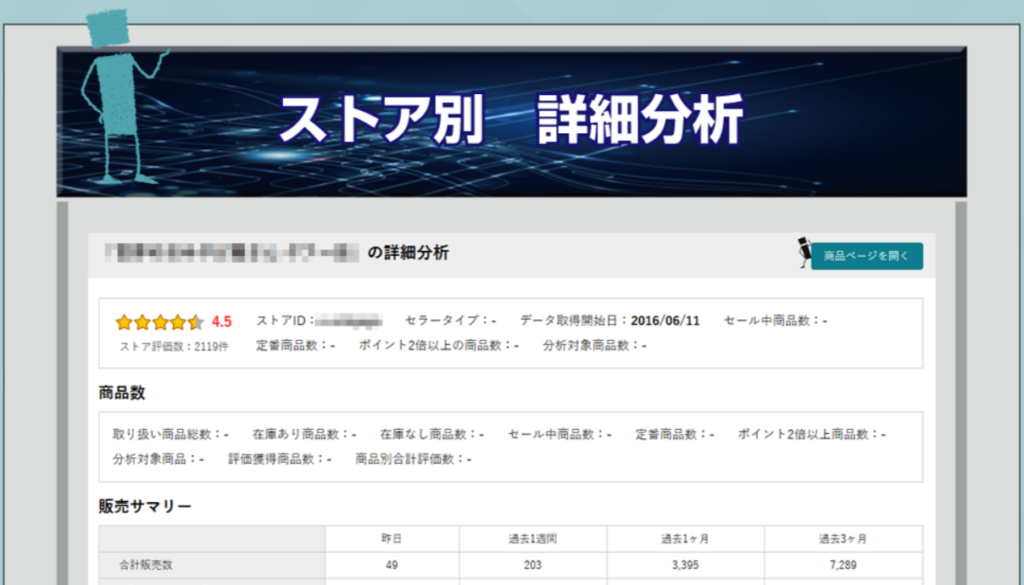Viewport: 1024px width, 585px height.
Task: Click the データ取得開始日 2016/06/11 value
Action: pos(665,321)
